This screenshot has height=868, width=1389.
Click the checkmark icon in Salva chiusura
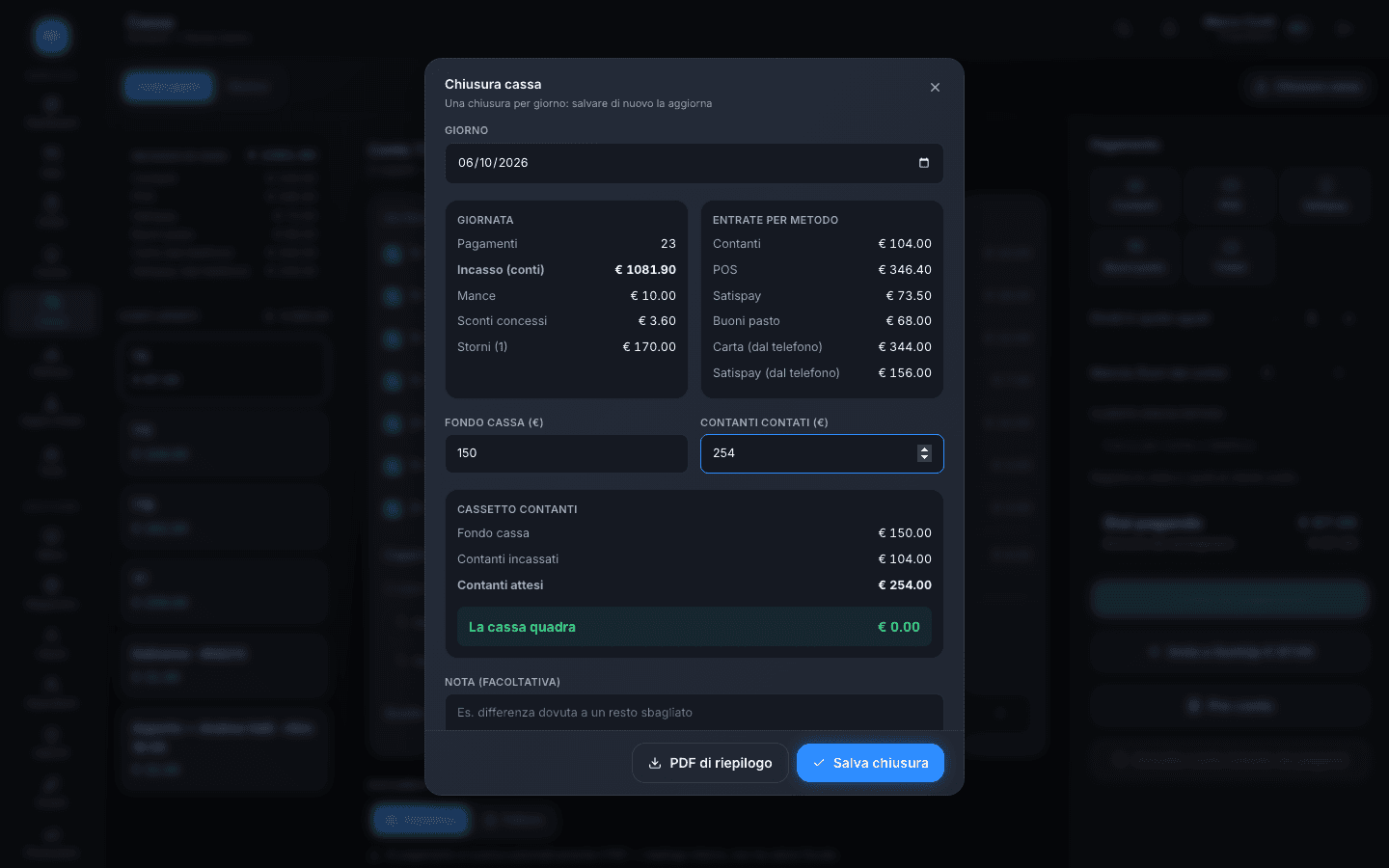[x=819, y=763]
